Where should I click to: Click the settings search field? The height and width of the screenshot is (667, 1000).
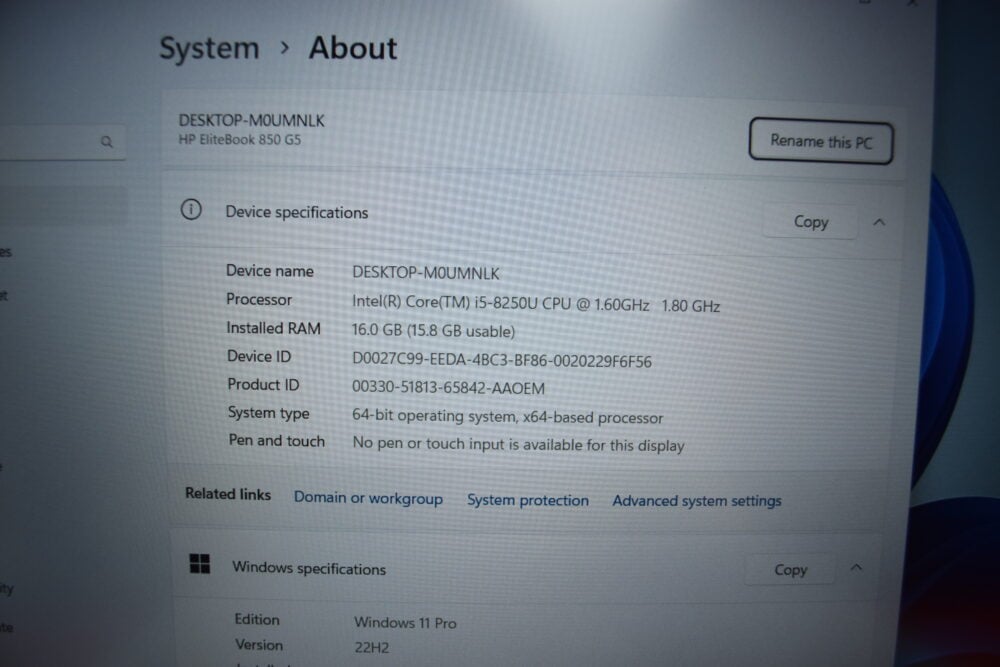62,142
